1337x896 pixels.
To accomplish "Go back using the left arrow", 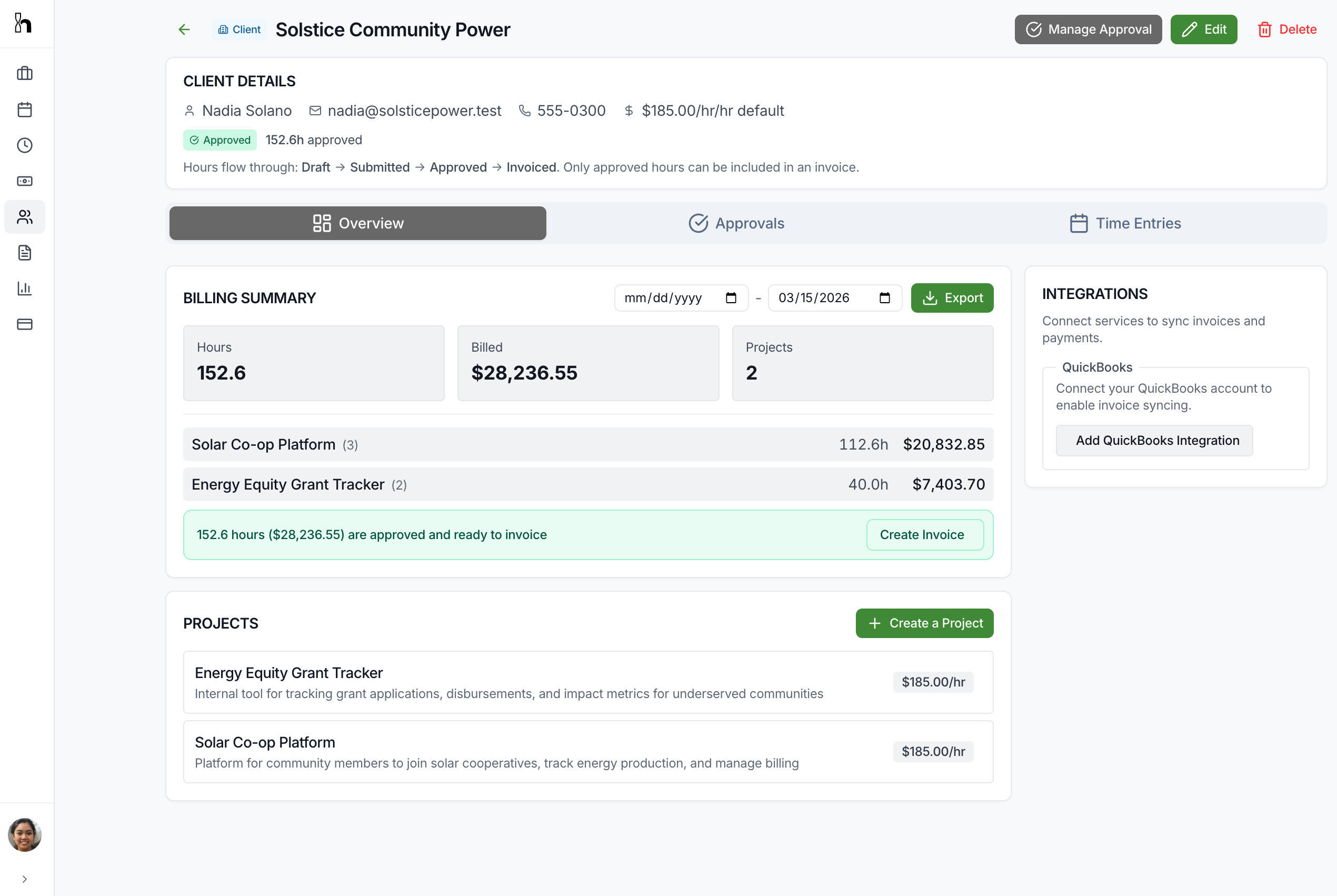I will (x=184, y=29).
